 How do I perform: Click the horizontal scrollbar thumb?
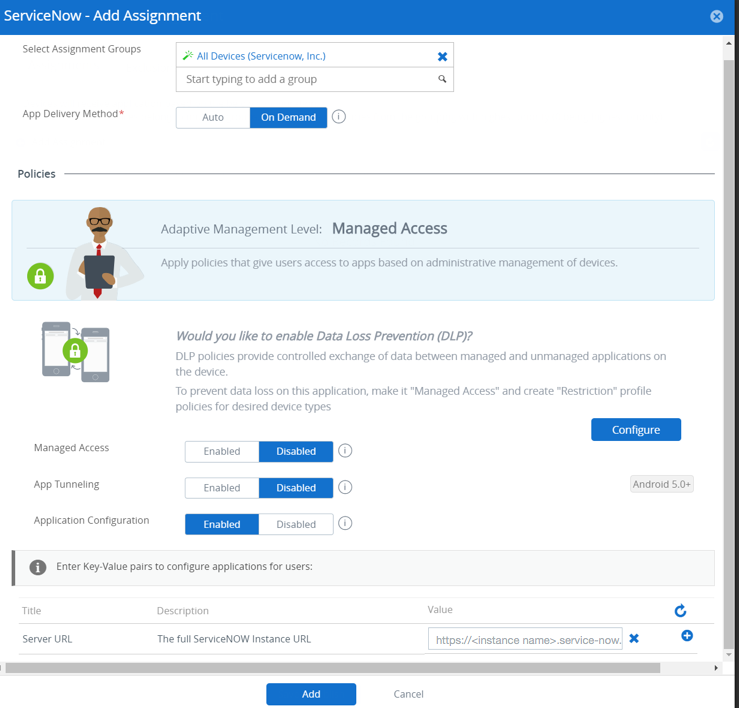pos(333,667)
